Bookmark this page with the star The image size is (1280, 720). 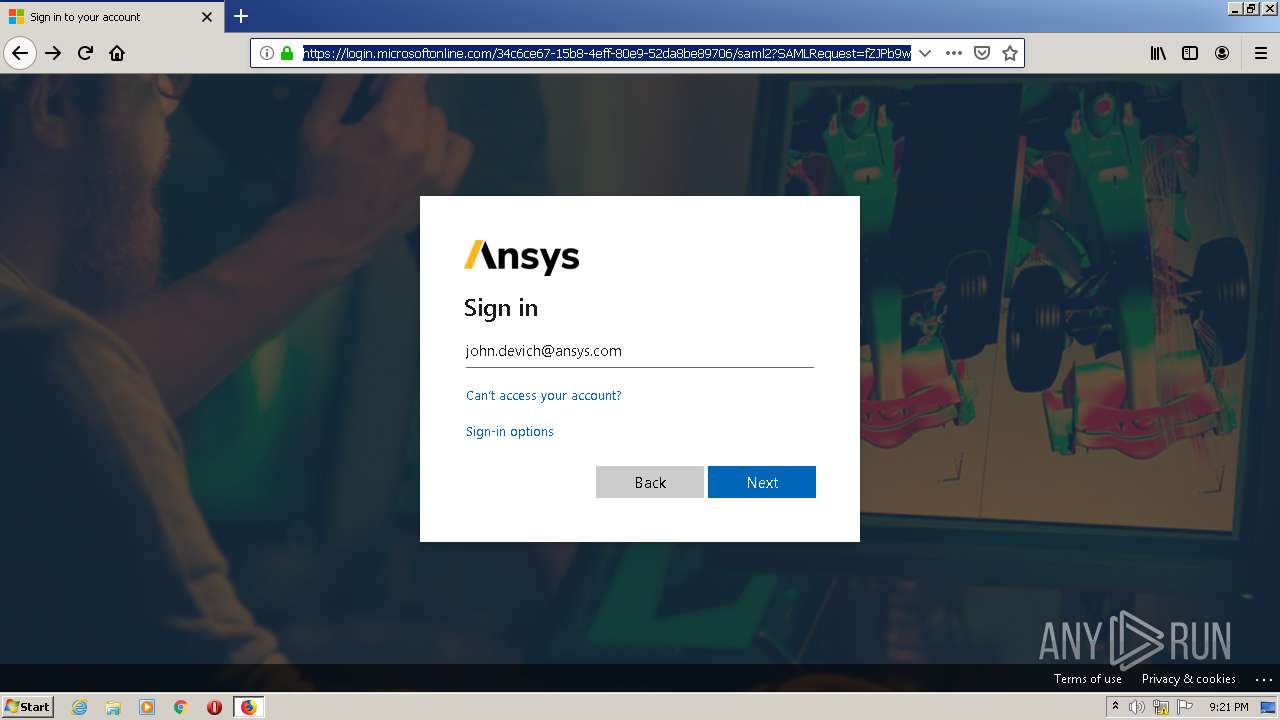click(x=1010, y=53)
